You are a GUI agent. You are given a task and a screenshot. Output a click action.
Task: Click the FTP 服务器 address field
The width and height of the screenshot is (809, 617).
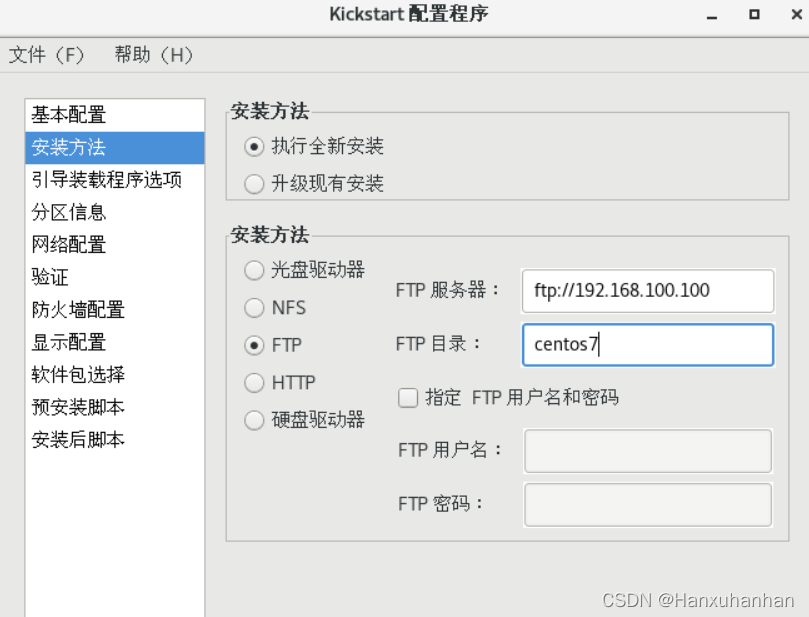pos(647,291)
